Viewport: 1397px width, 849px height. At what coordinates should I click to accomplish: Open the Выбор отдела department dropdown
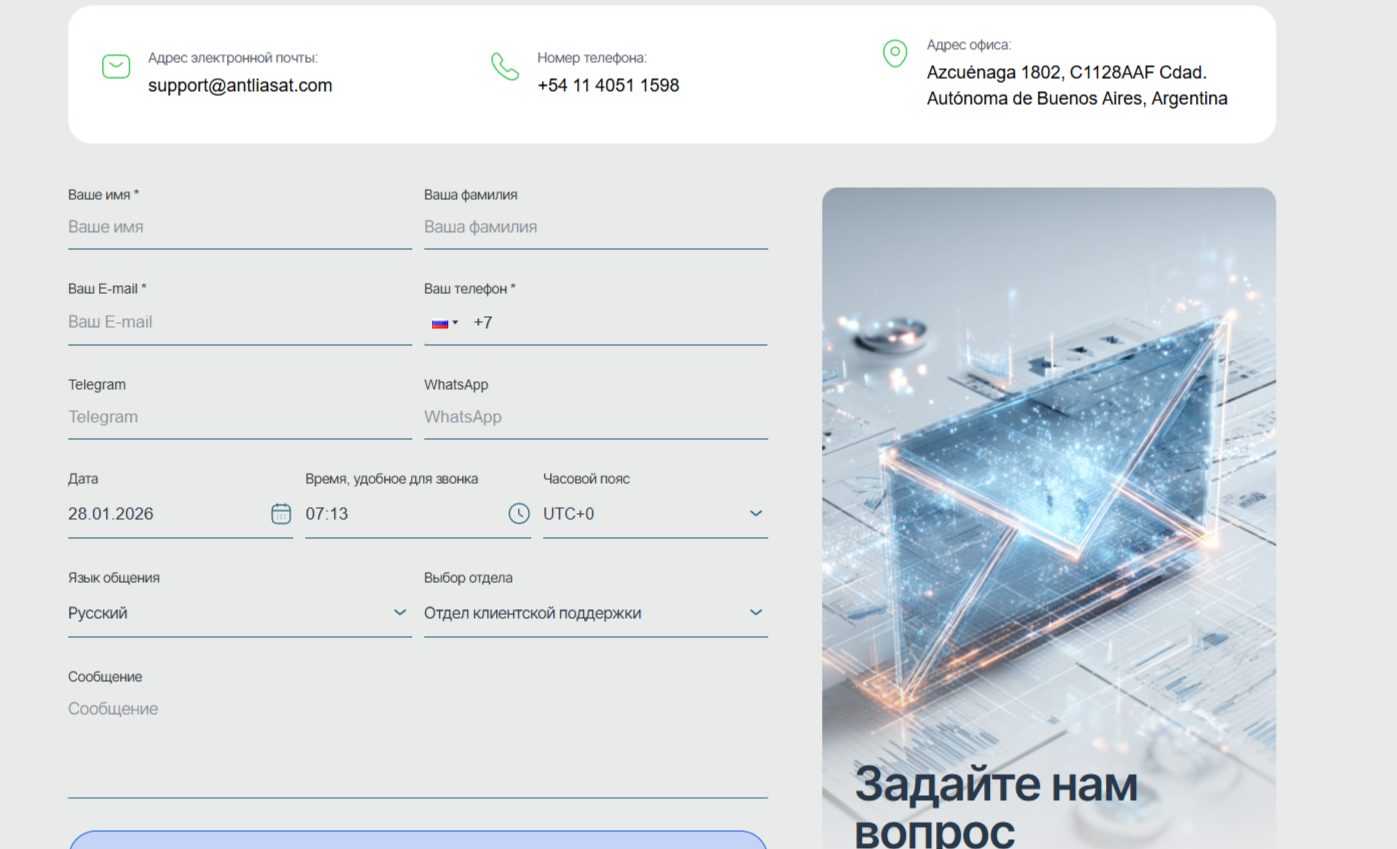pos(596,612)
